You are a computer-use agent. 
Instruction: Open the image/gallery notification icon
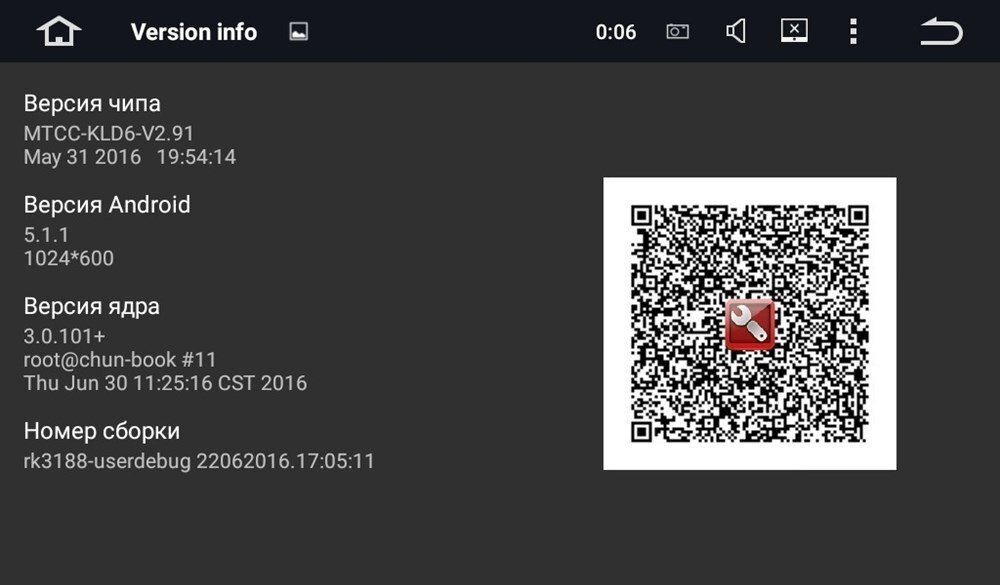[x=298, y=31]
